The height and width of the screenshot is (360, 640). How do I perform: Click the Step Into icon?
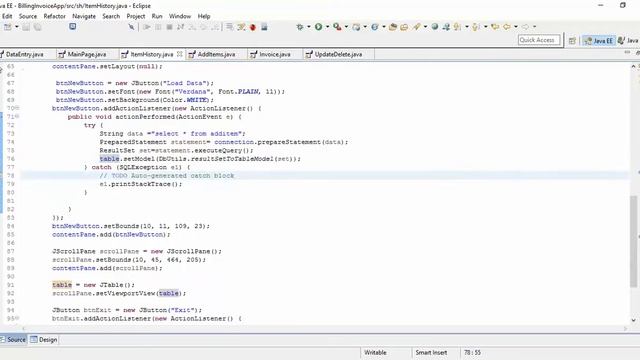192,27
